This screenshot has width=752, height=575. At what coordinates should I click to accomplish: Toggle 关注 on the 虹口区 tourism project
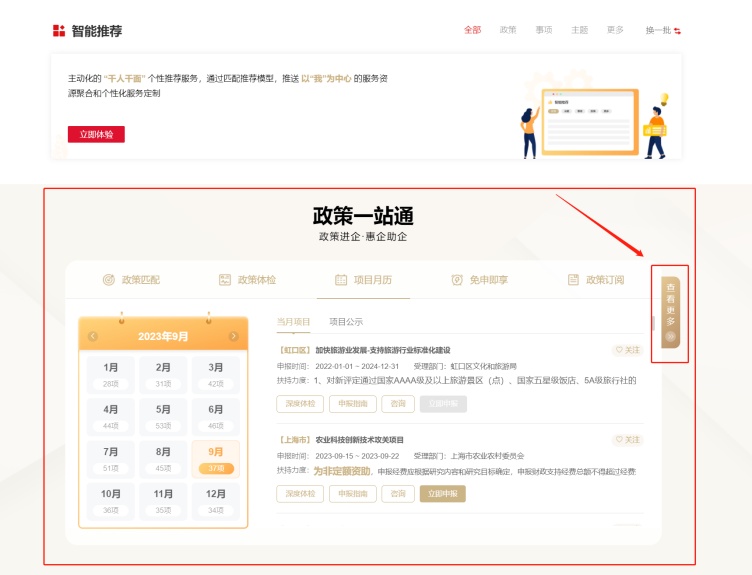coord(627,350)
